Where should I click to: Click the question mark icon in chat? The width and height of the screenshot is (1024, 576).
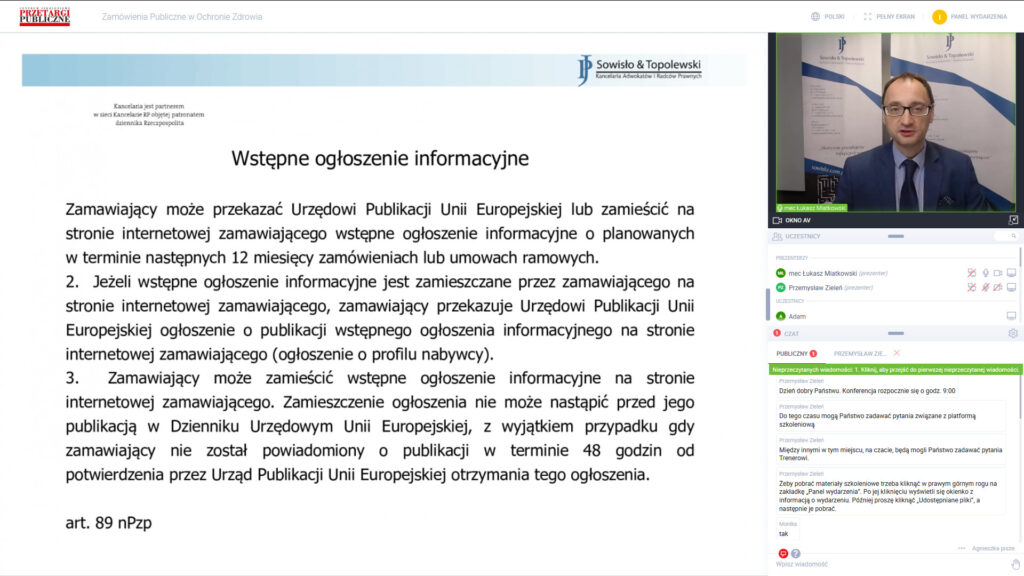(796, 553)
